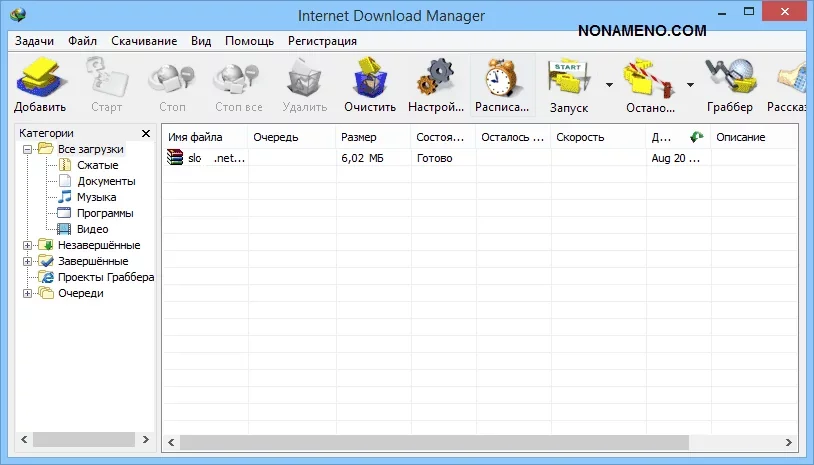Collapse the Все загрузки tree node
814x465 pixels.
[x=27, y=149]
